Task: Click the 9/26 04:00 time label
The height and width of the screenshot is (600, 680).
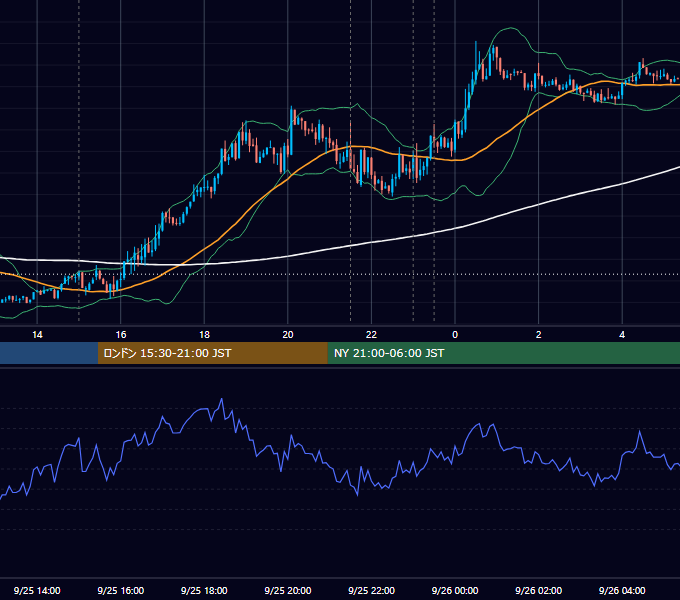Action: pyautogui.click(x=622, y=590)
